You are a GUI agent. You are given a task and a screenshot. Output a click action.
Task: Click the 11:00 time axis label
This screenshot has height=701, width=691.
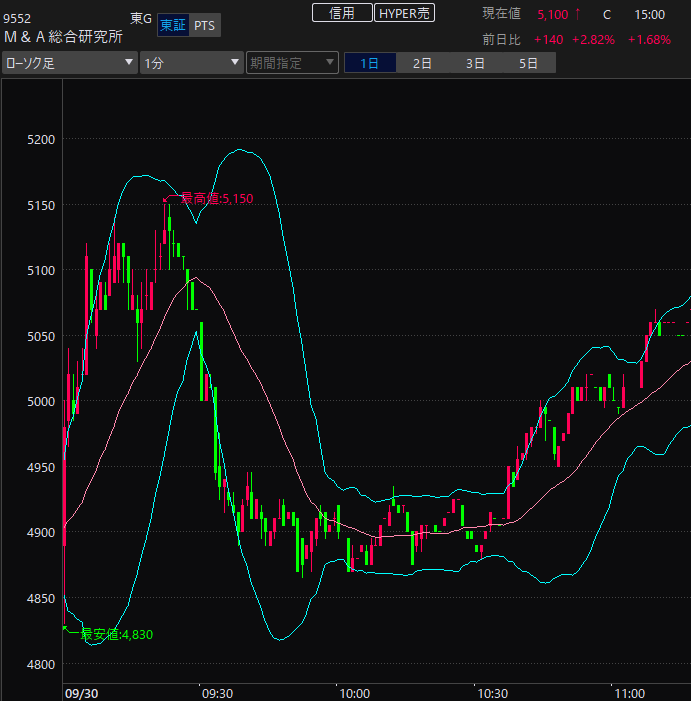point(630,693)
